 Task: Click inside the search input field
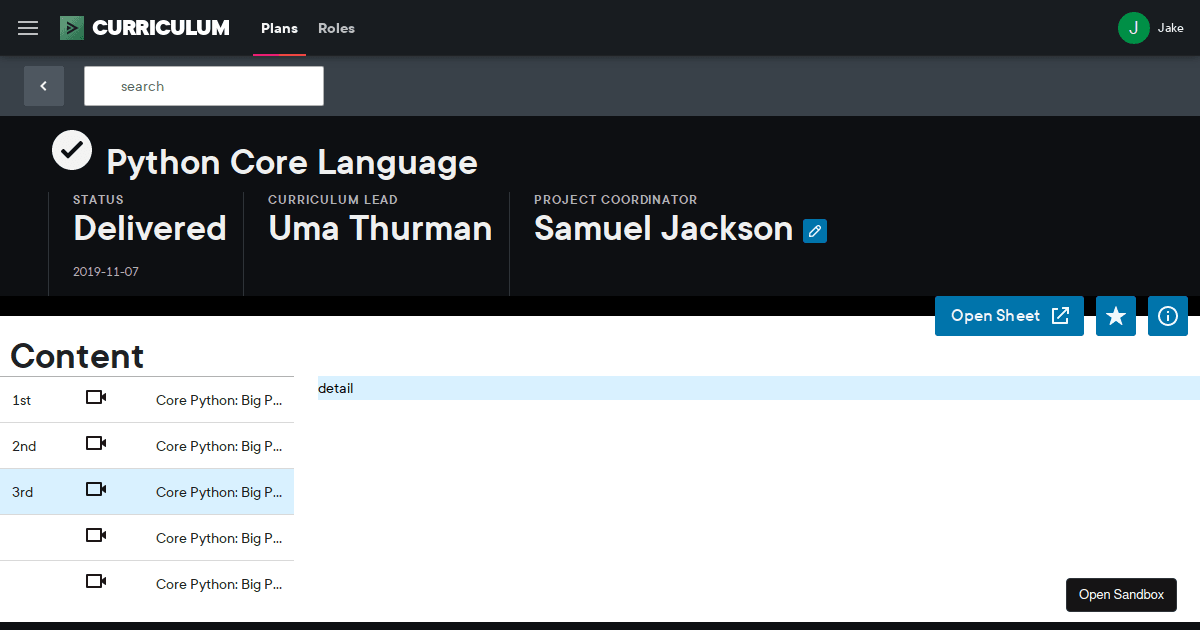(203, 86)
